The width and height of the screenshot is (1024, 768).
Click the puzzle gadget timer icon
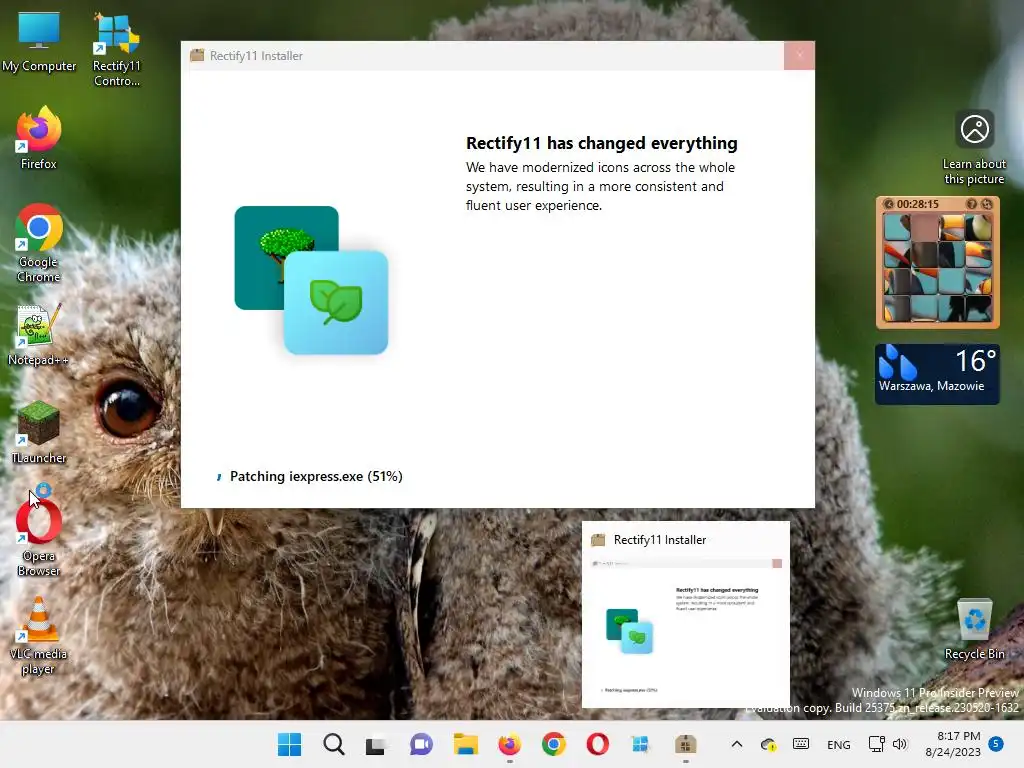click(x=888, y=204)
